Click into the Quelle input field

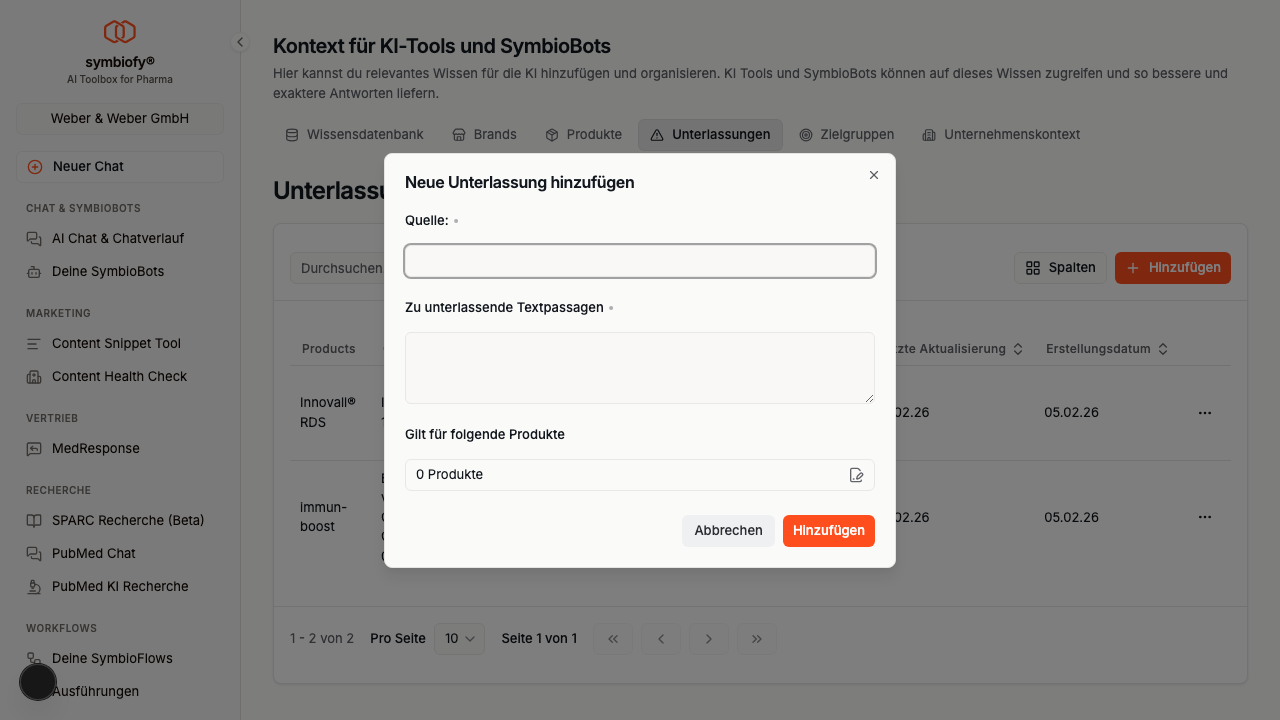(639, 261)
